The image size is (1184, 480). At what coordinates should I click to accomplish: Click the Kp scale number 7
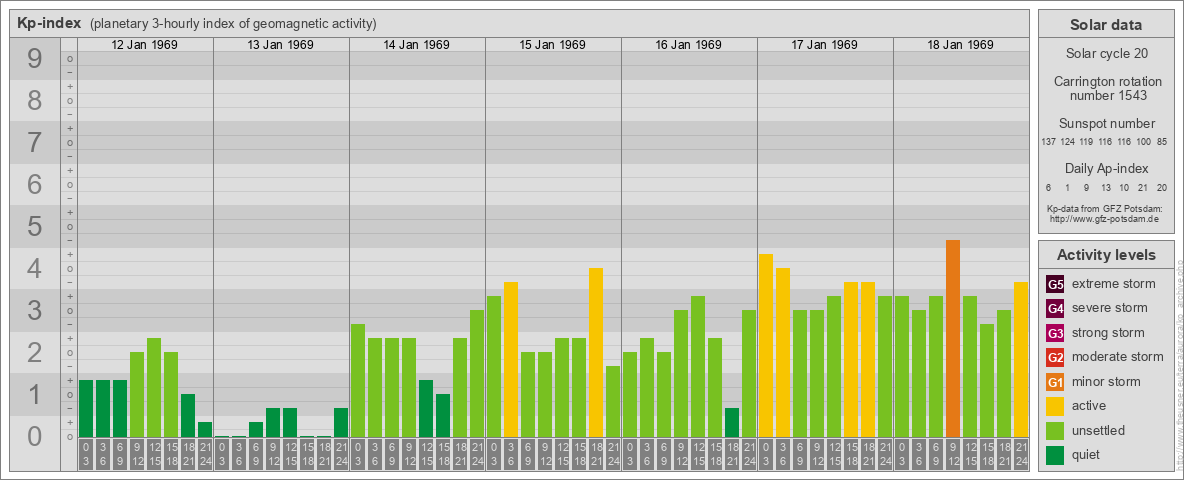coord(34,143)
